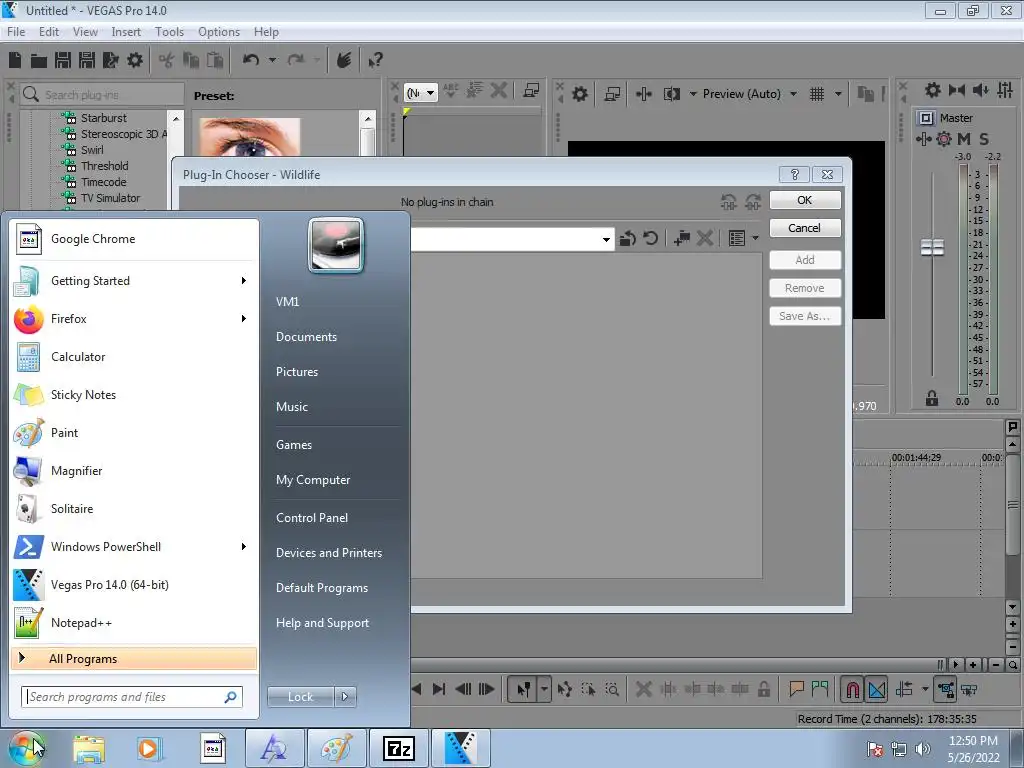
Task: Open the Tools menu
Action: click(x=169, y=31)
